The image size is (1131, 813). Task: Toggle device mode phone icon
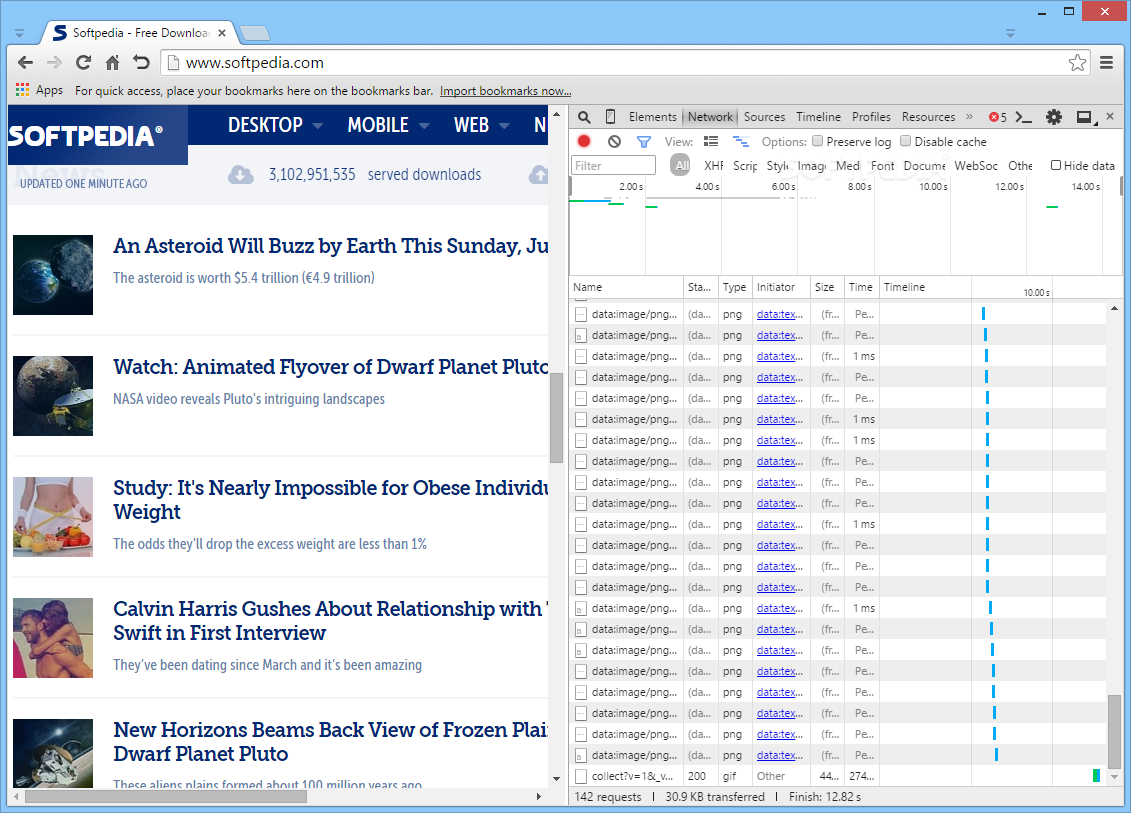[x=610, y=117]
